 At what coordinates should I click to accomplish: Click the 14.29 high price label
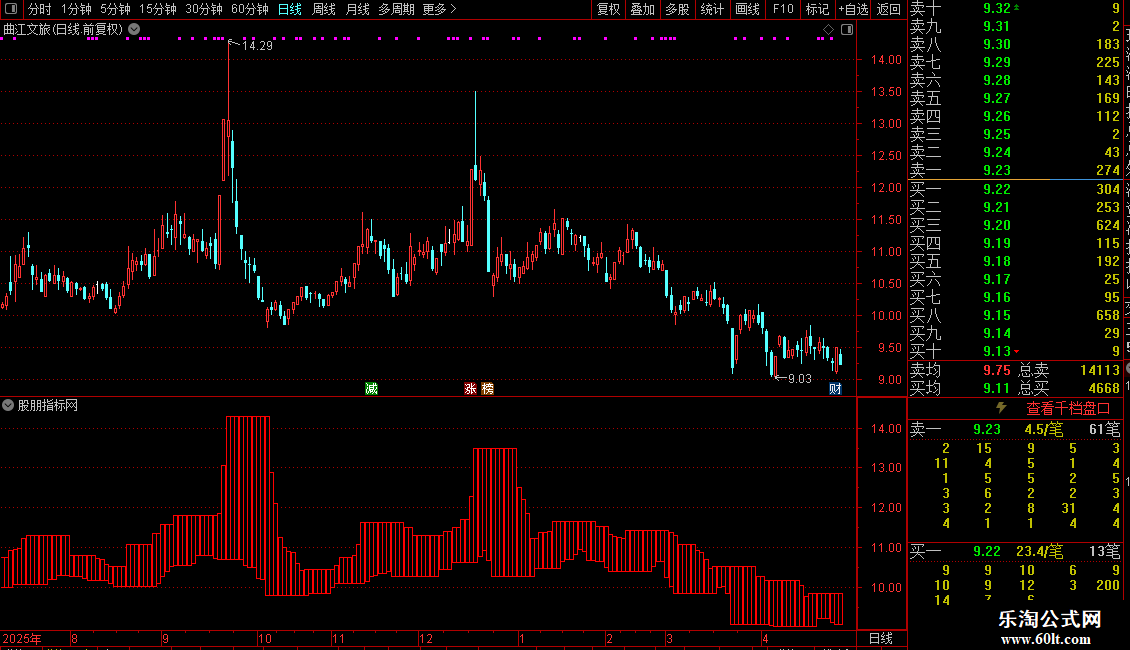pos(257,45)
